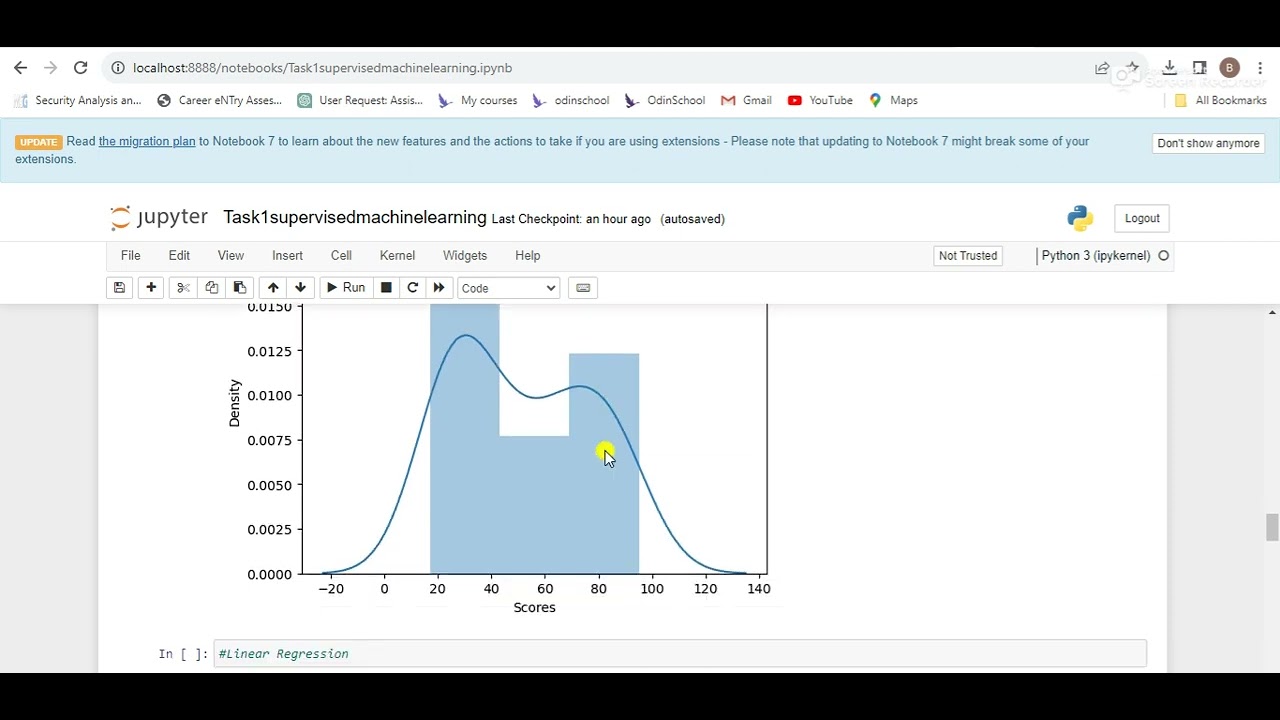Open the Help menu

click(x=528, y=256)
